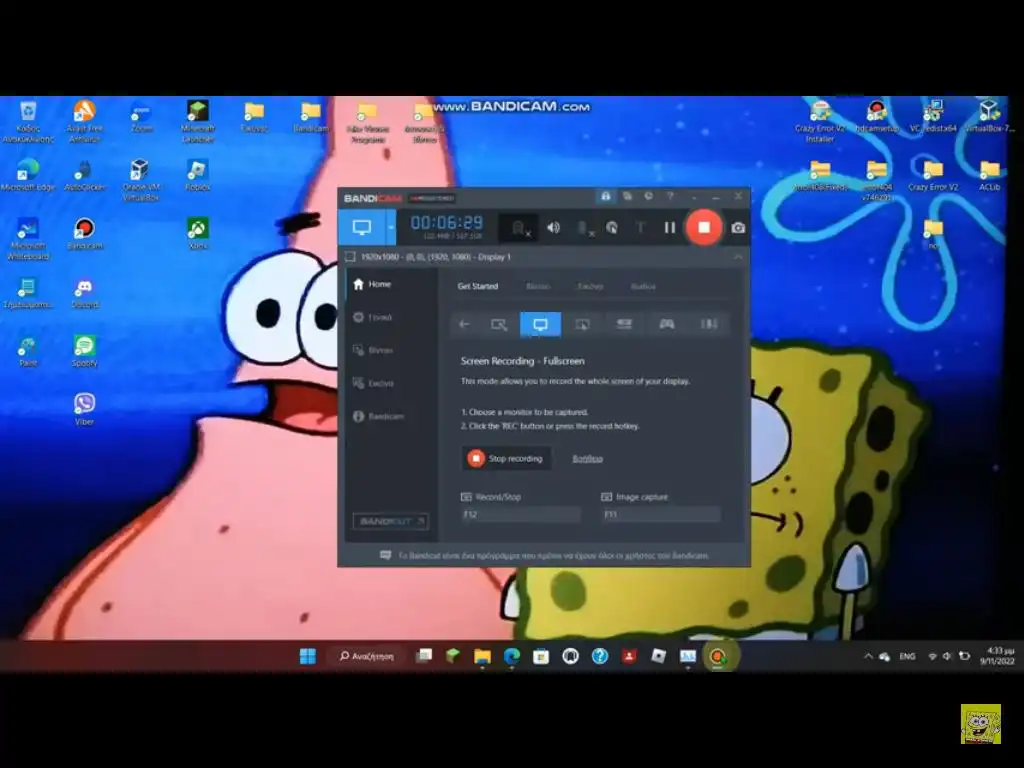
Task: Open the Roblox desktop icon
Action: (x=197, y=175)
